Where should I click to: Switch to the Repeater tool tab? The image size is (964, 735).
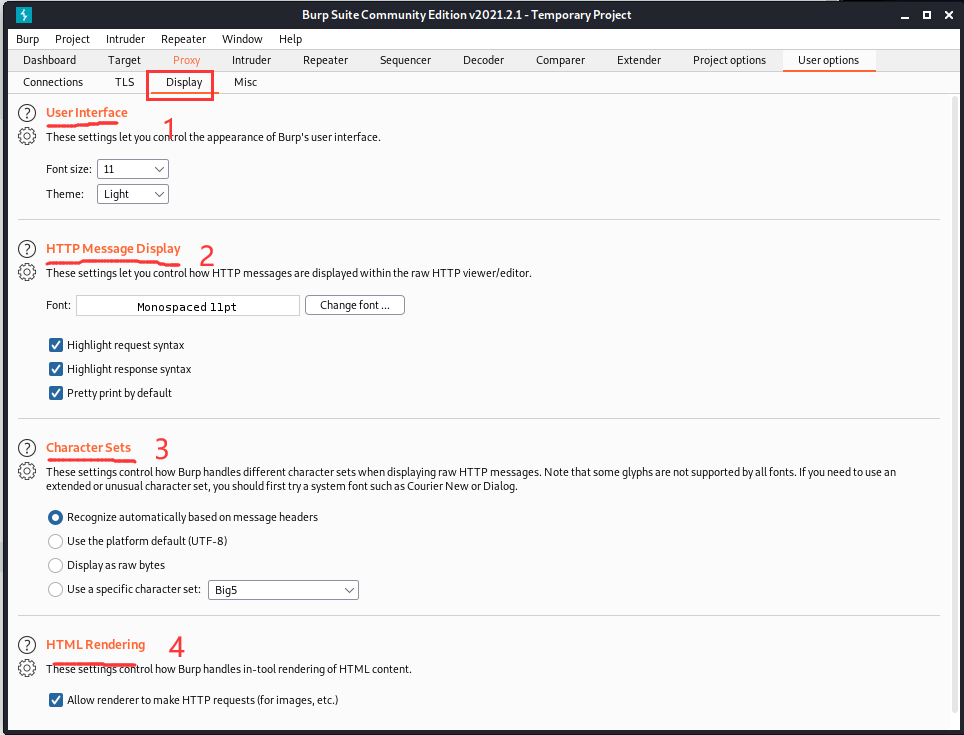(x=325, y=60)
